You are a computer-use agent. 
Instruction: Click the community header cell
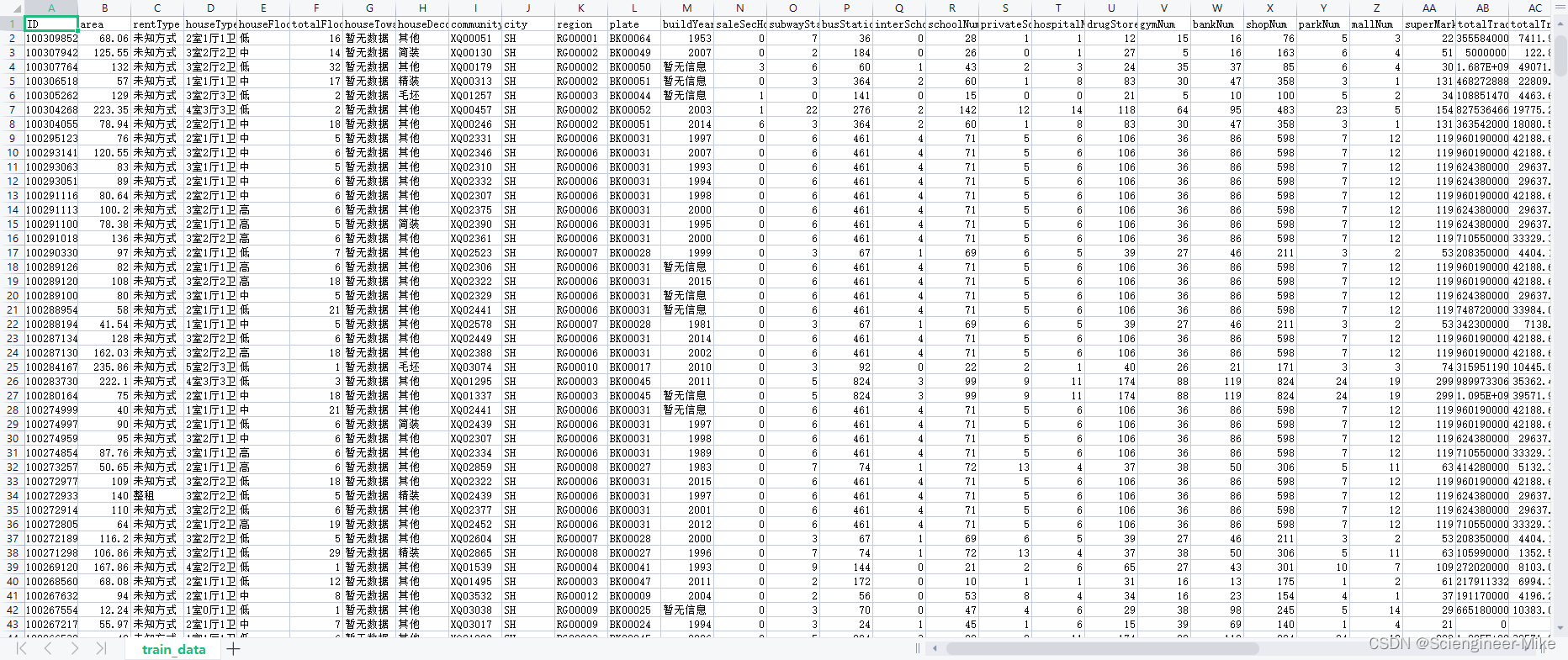475,24
